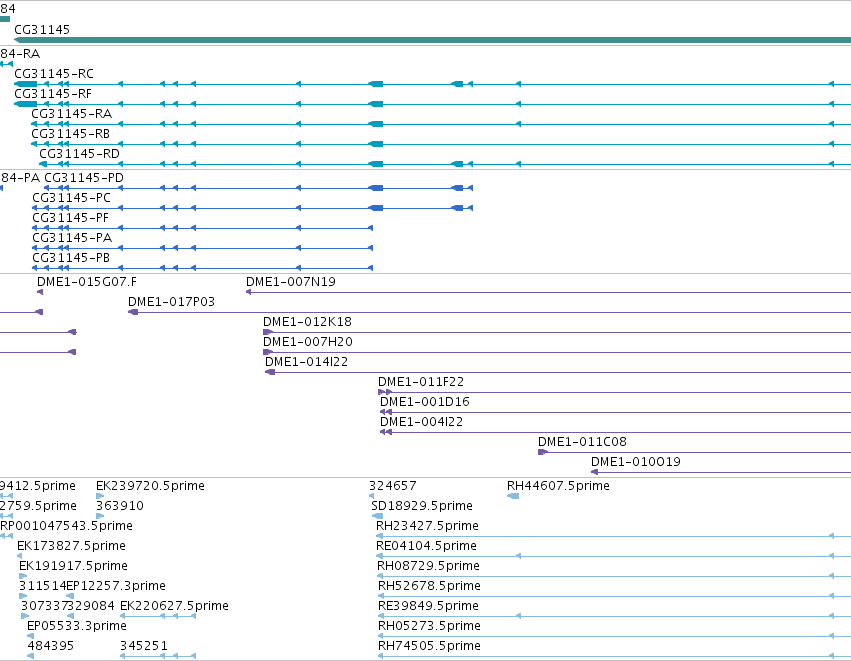Click BAC clone DME1-014I22
The width and height of the screenshot is (851, 661).
click(x=307, y=363)
